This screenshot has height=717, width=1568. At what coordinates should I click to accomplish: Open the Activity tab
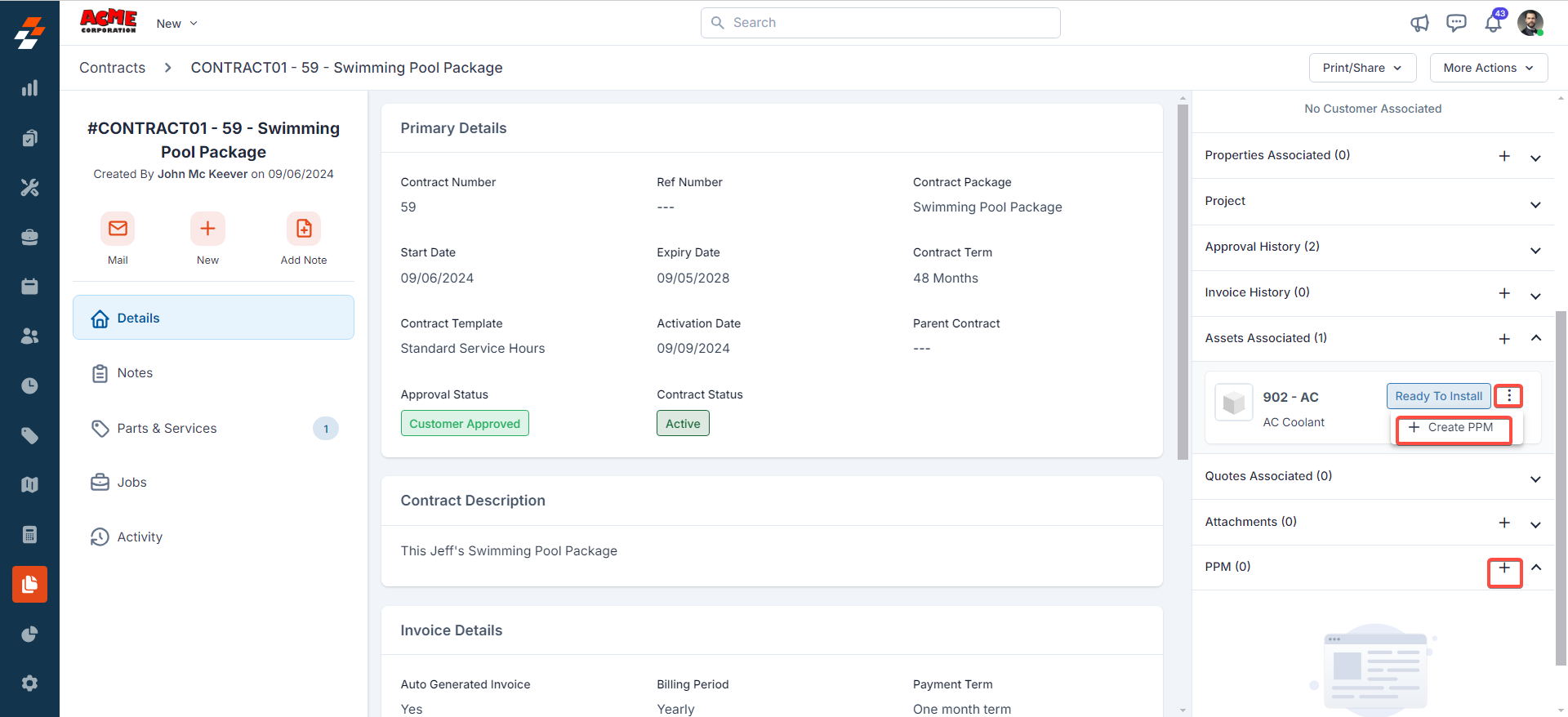point(140,537)
